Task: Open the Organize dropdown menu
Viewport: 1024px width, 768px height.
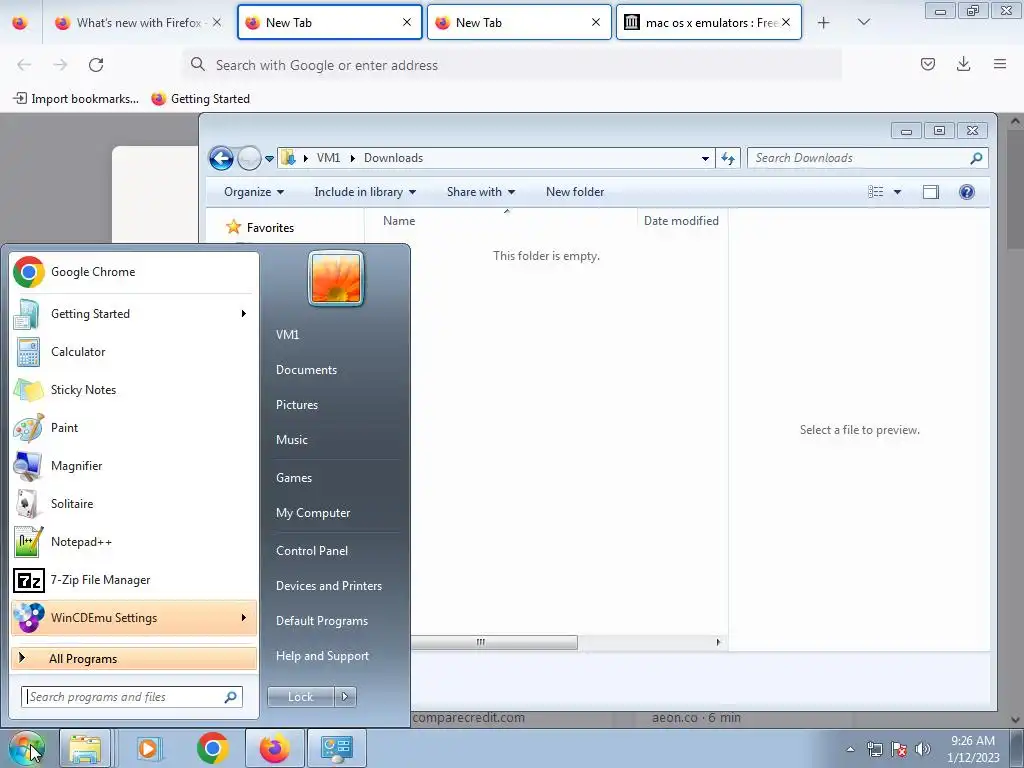Action: point(254,192)
